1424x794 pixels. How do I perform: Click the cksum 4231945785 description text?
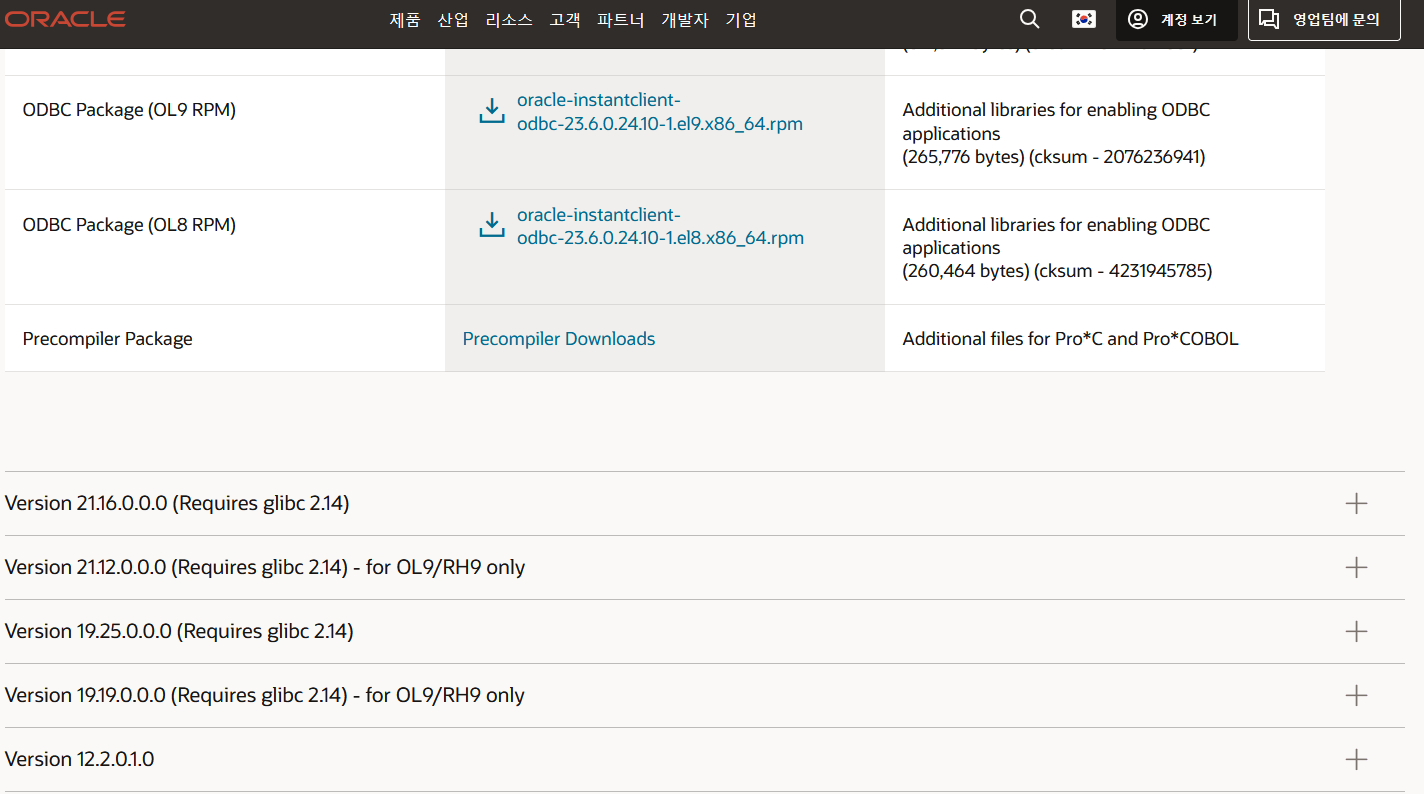click(1057, 247)
